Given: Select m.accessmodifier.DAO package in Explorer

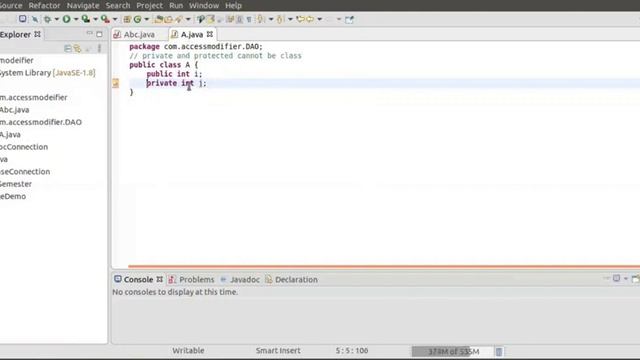Looking at the screenshot, I should tap(41, 122).
